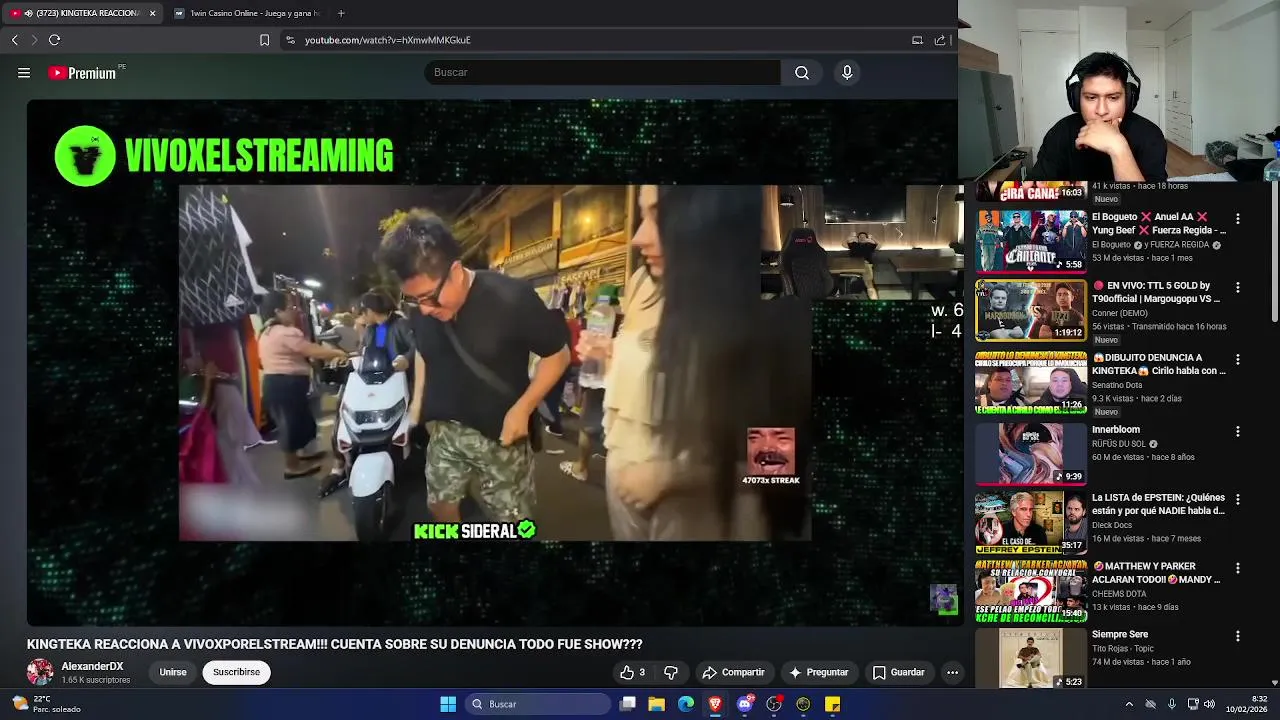Close the KINGTEKA REACCIONA tab
Screen dimensions: 1280x720
[152, 13]
